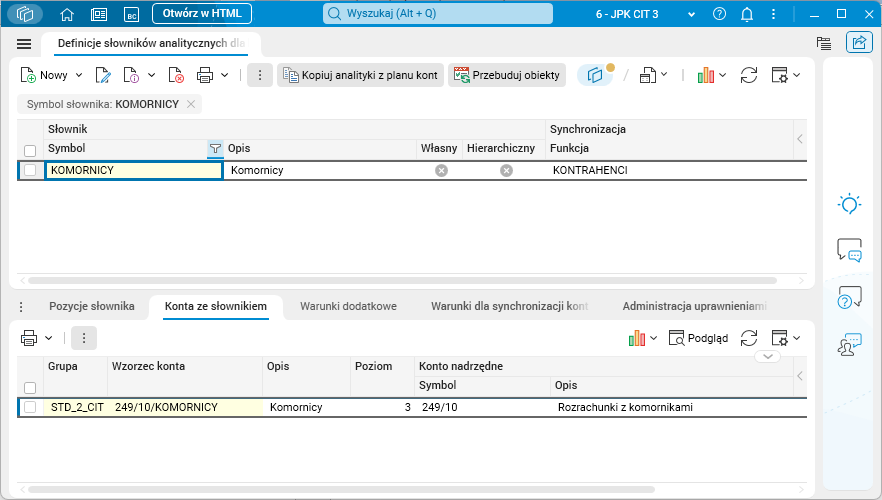This screenshot has height=500, width=882.
Task: Open the upper save layout icon
Action: (x=647, y=75)
